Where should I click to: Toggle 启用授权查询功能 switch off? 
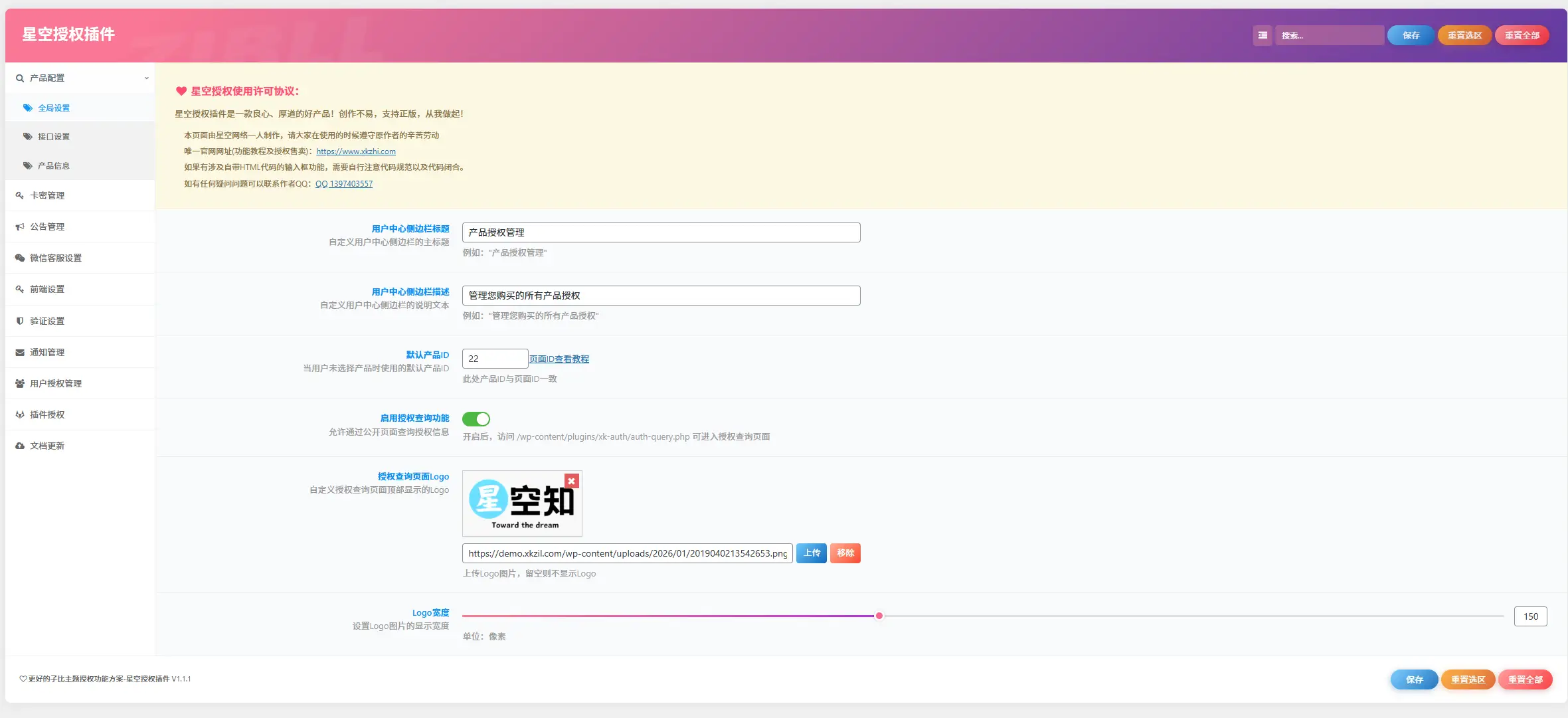coord(476,419)
